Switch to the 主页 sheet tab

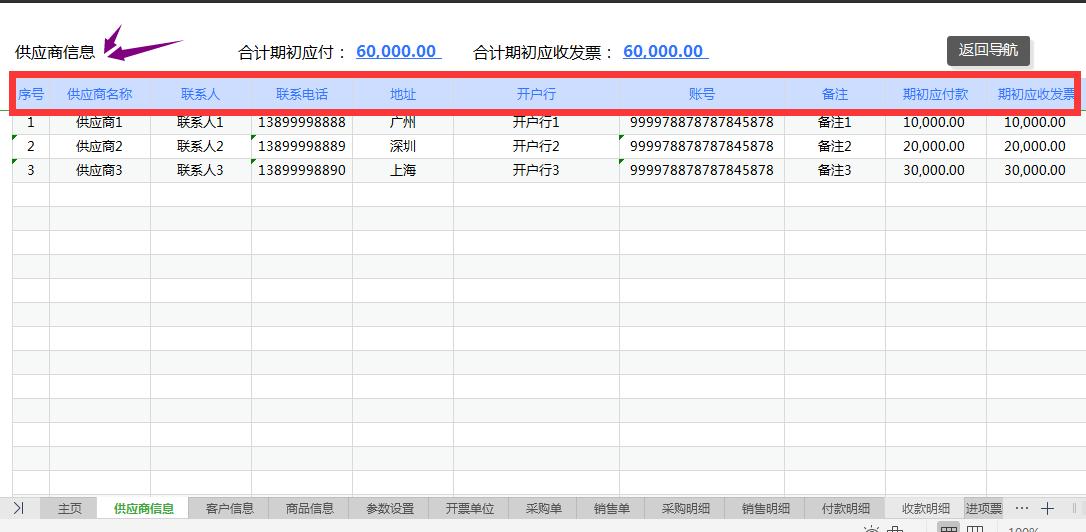[69, 508]
